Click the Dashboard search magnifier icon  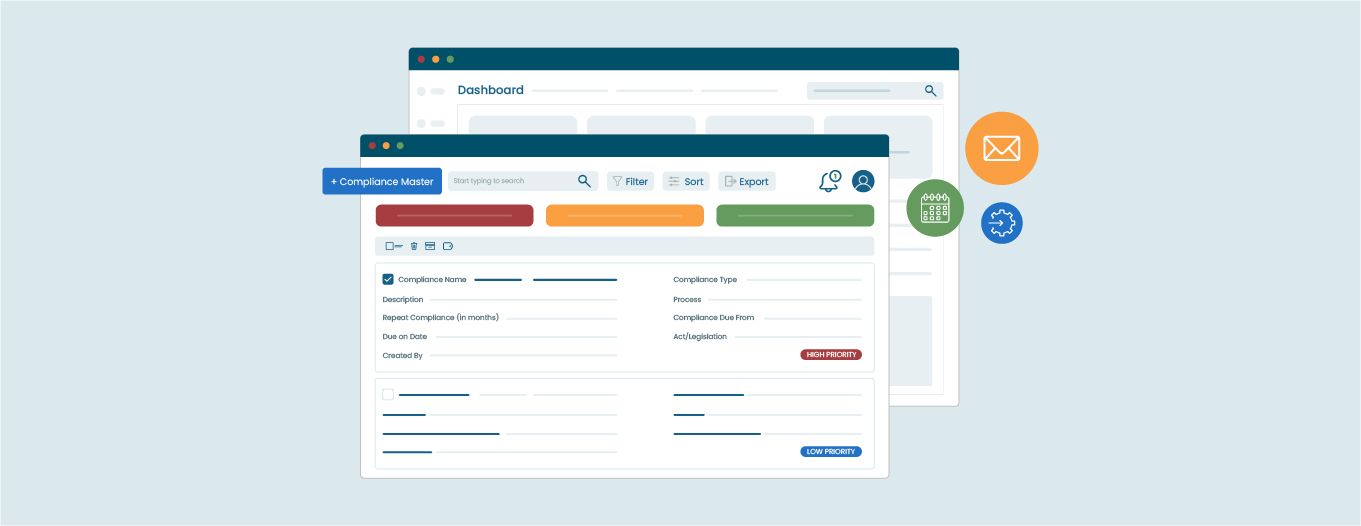(930, 91)
